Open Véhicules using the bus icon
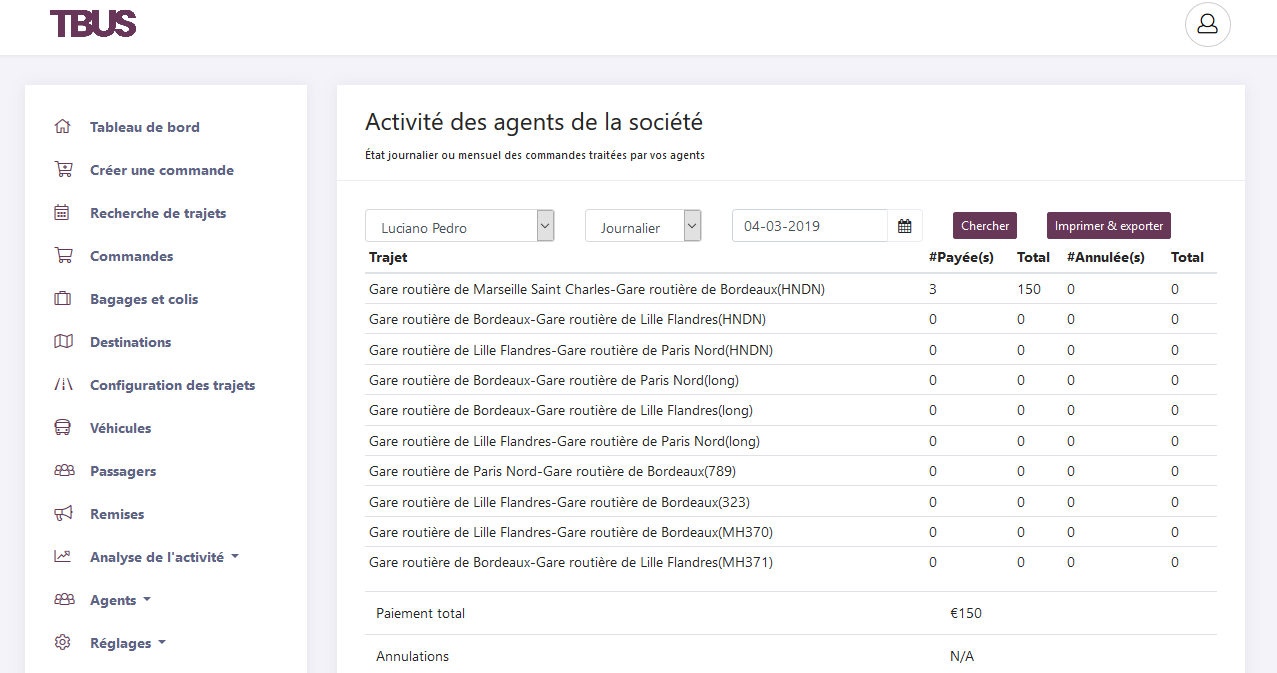This screenshot has width=1277, height=673. [62, 427]
